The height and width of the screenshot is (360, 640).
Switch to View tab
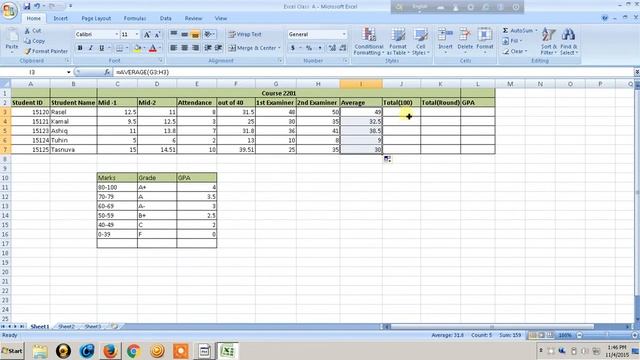click(221, 18)
